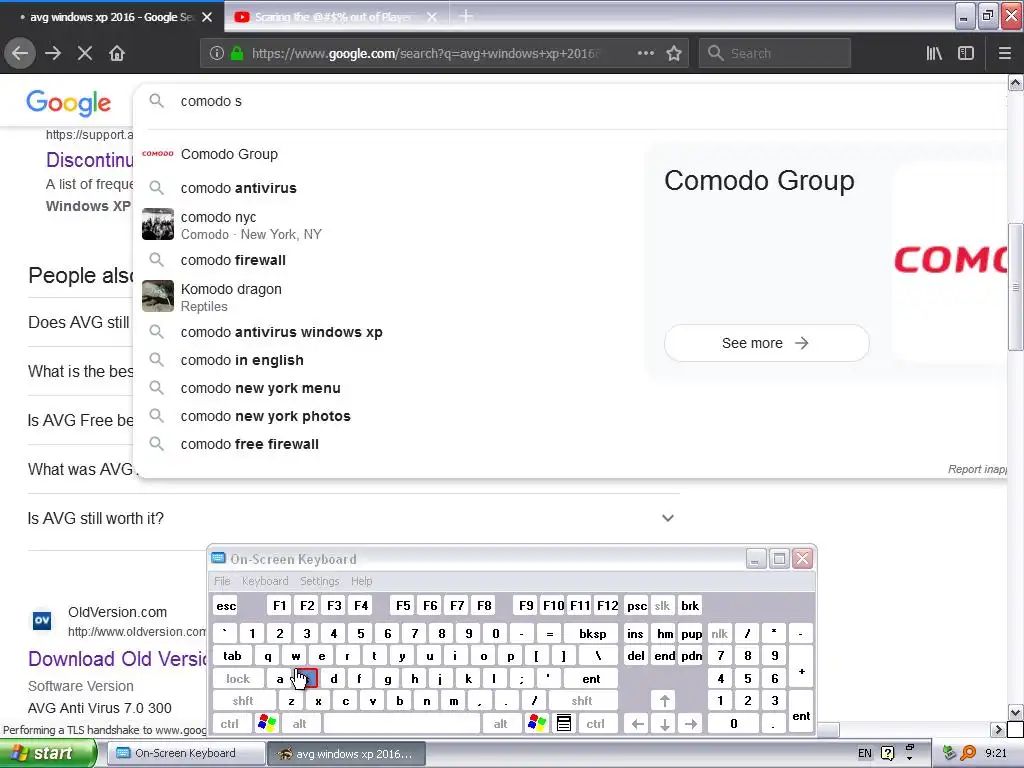Viewport: 1024px width, 768px height.
Task: Click the magnifier icon in the Google search box
Action: tap(156, 101)
